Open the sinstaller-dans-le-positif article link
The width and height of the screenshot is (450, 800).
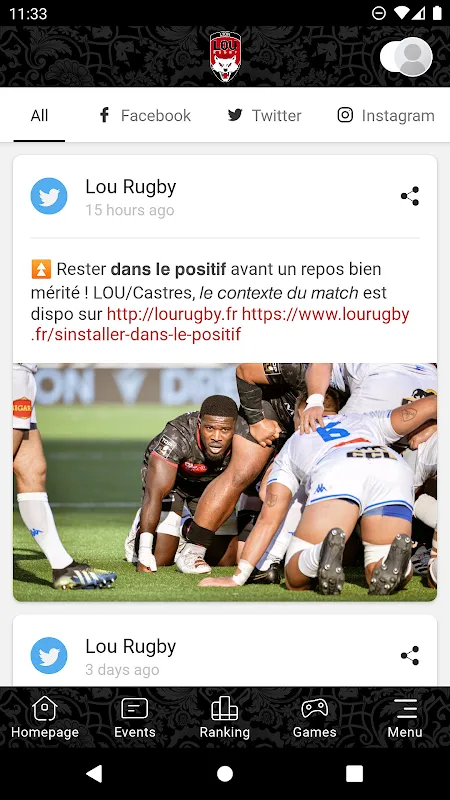[x=220, y=324]
